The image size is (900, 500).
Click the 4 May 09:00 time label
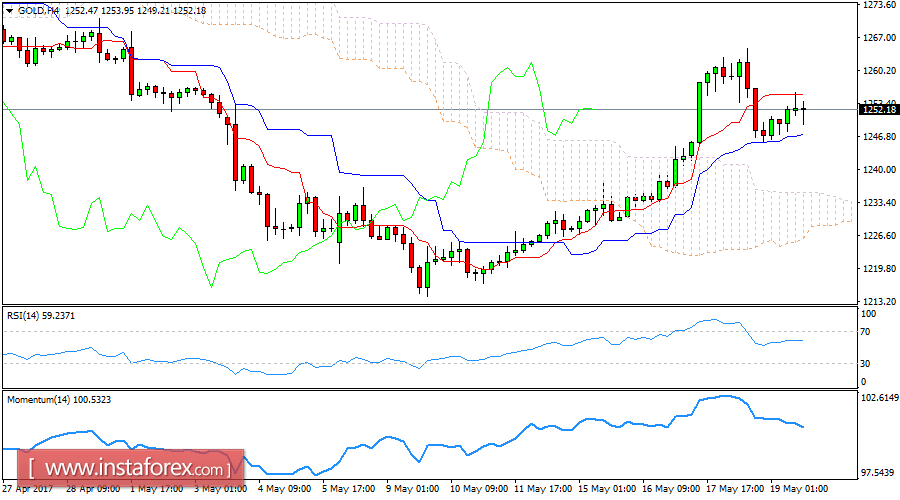coord(284,489)
